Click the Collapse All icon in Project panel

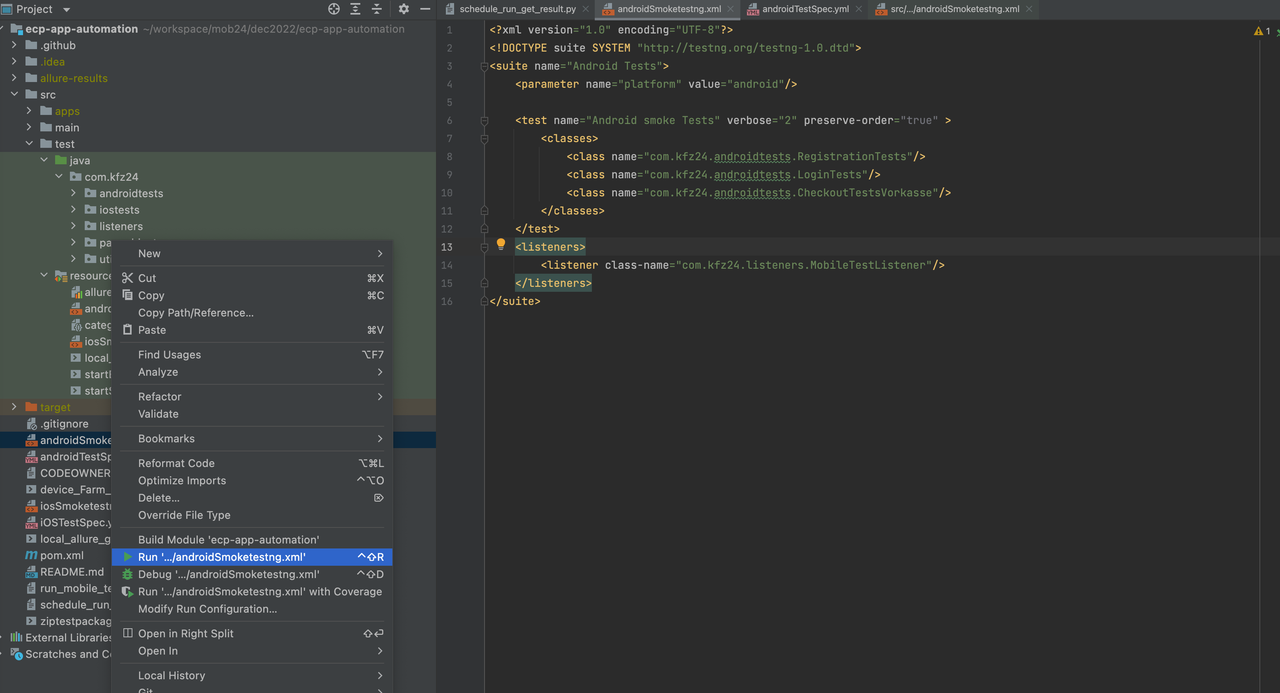(377, 9)
